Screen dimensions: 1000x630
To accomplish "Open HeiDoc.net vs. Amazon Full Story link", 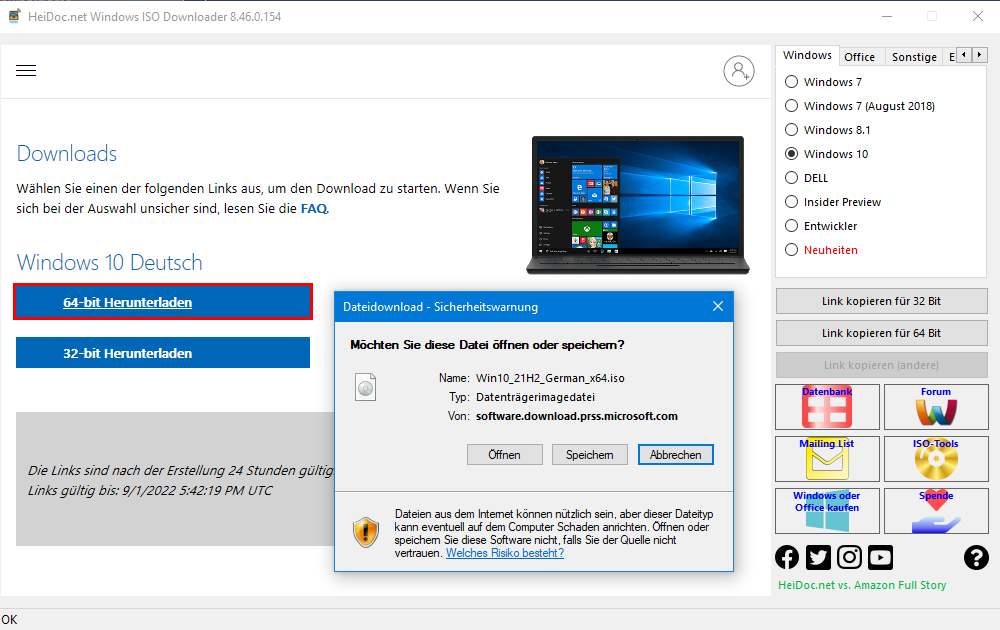I will click(862, 585).
